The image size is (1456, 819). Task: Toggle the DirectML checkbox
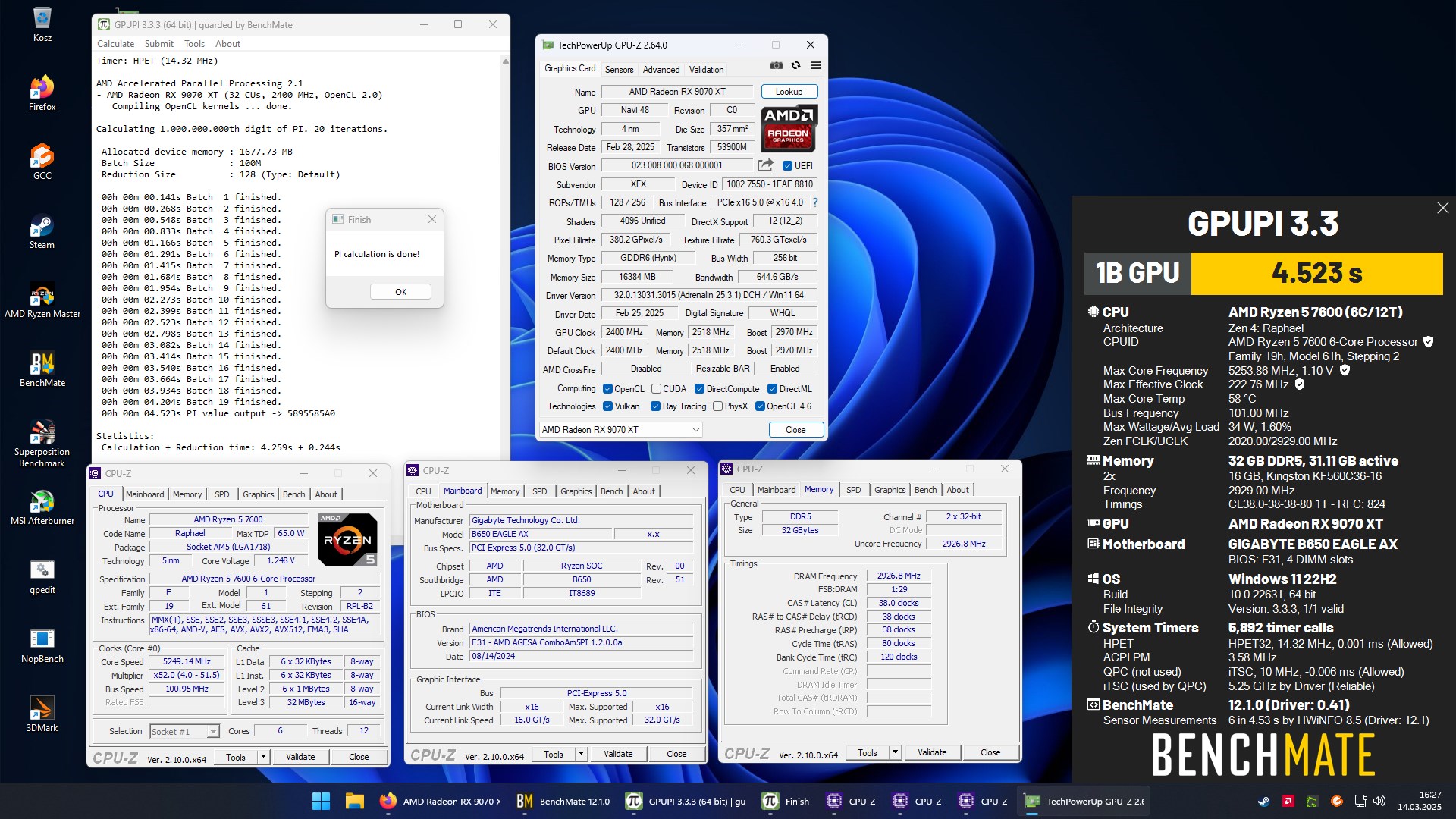pos(772,389)
